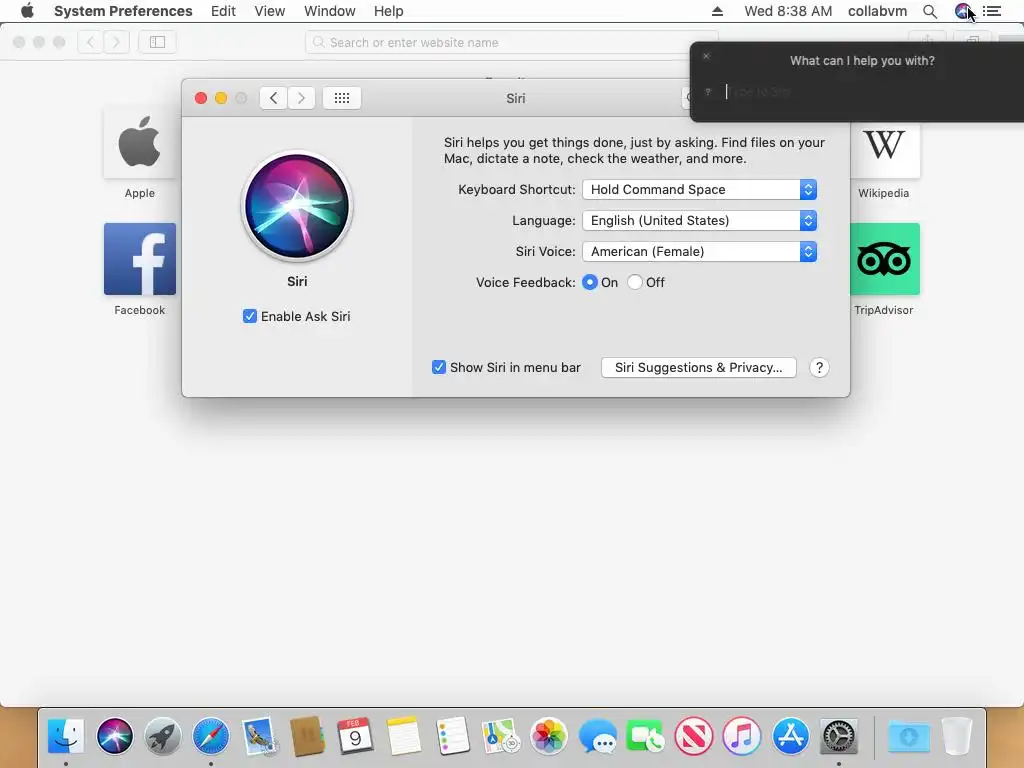This screenshot has height=768, width=1024.
Task: Open the Facebook favorite in Safari
Action: tap(140, 269)
